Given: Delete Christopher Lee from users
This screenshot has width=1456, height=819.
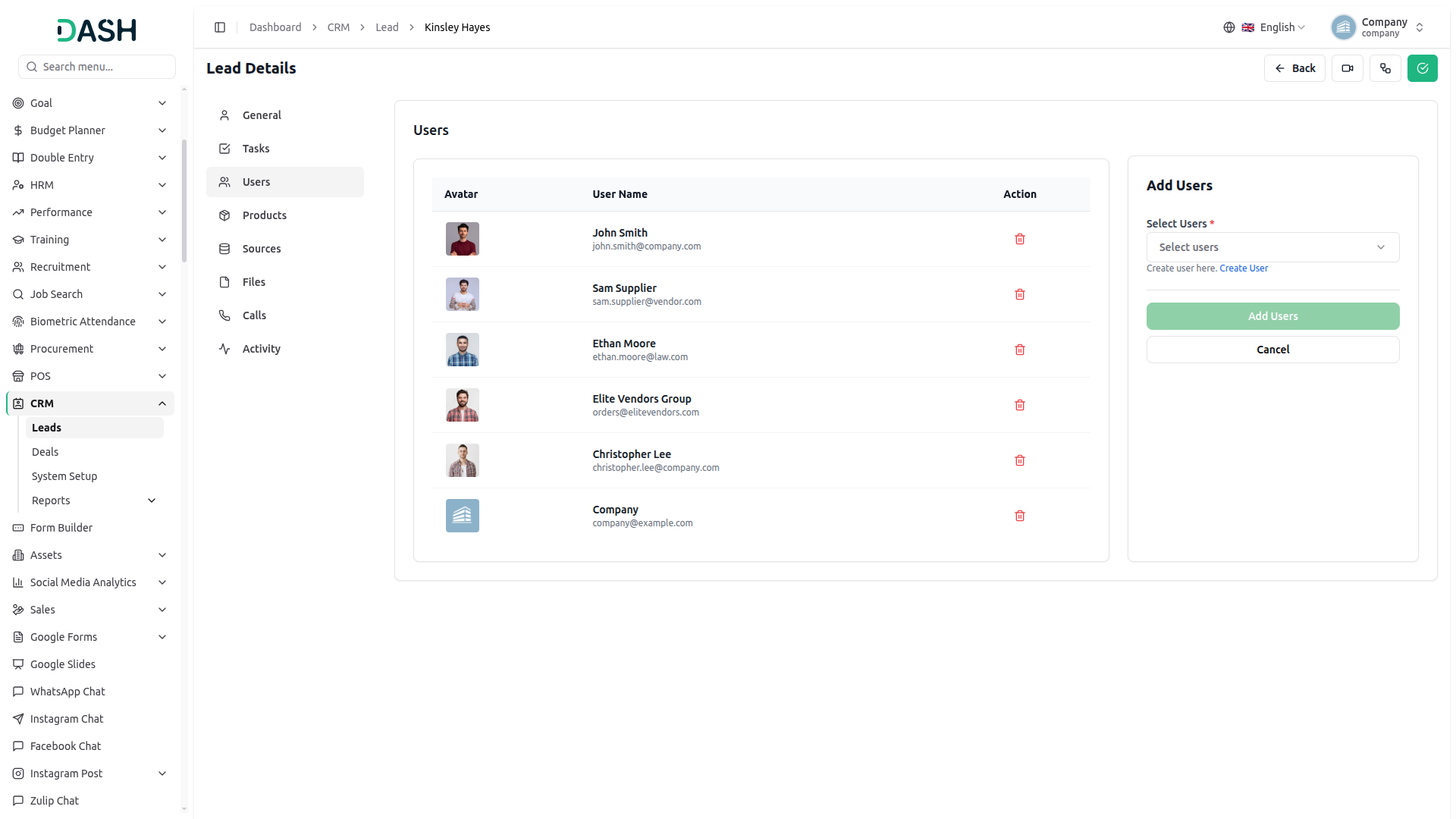Looking at the screenshot, I should tap(1020, 460).
